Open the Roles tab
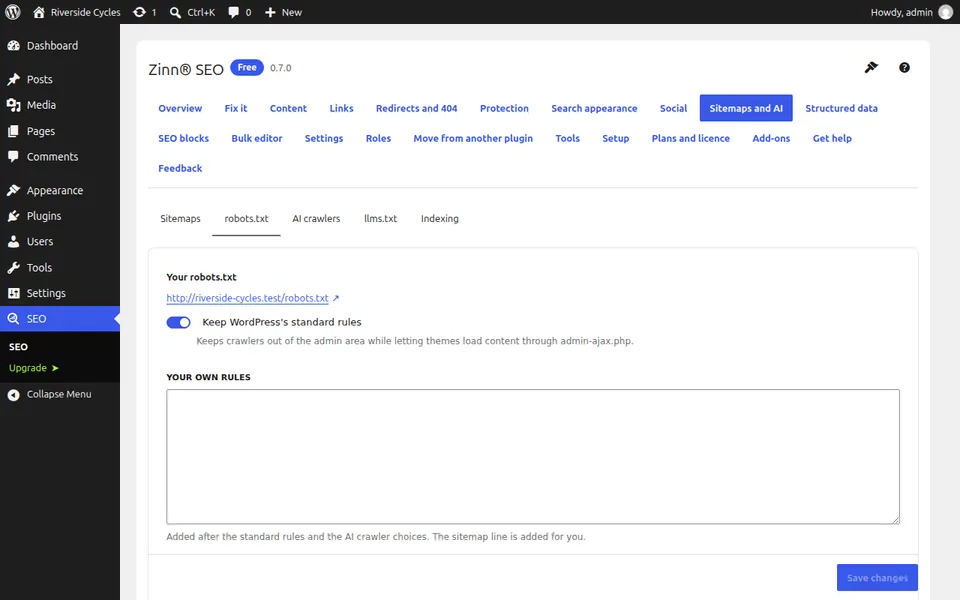Image resolution: width=960 pixels, height=600 pixels. pos(378,138)
